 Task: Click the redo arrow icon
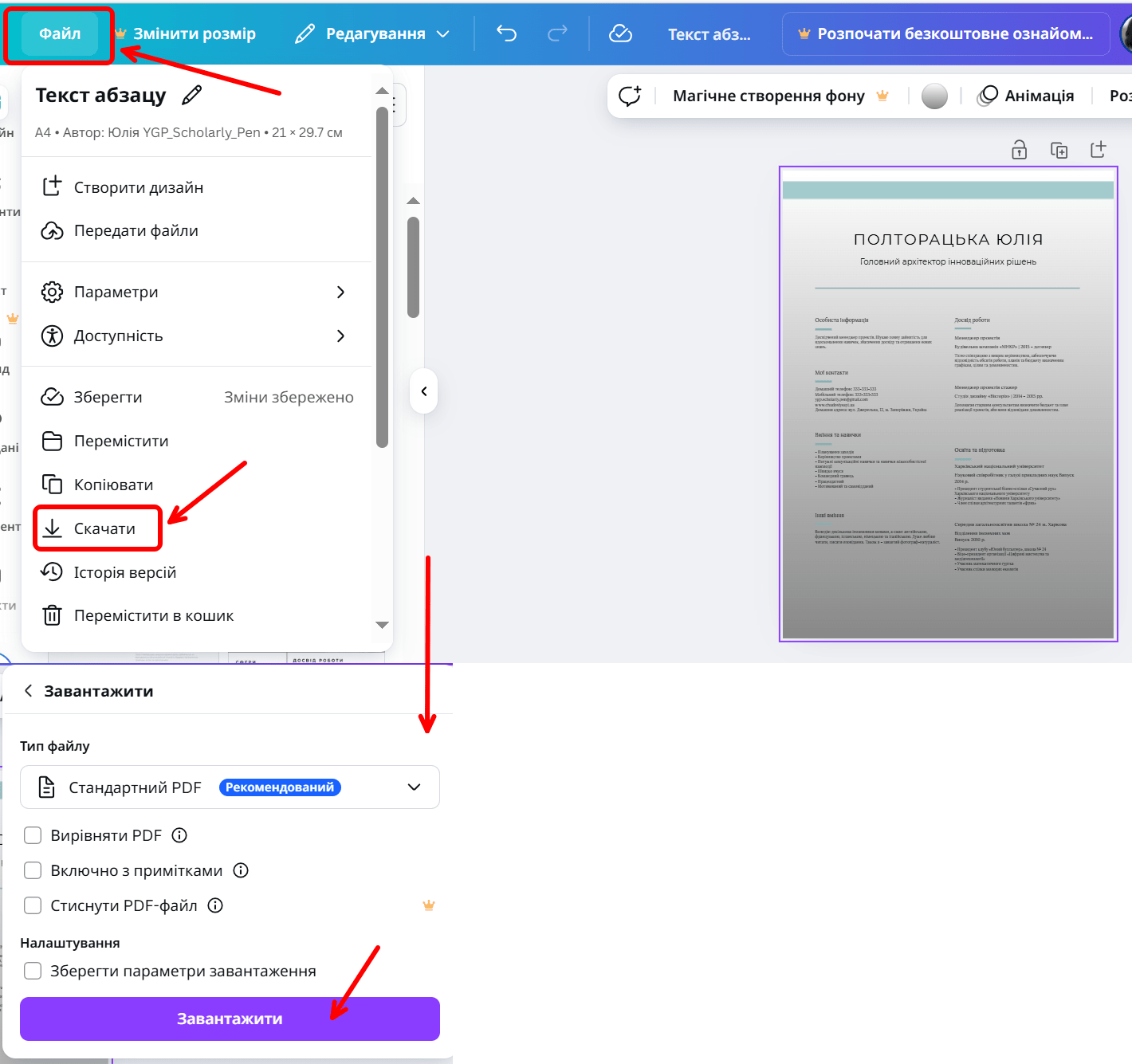click(x=557, y=33)
